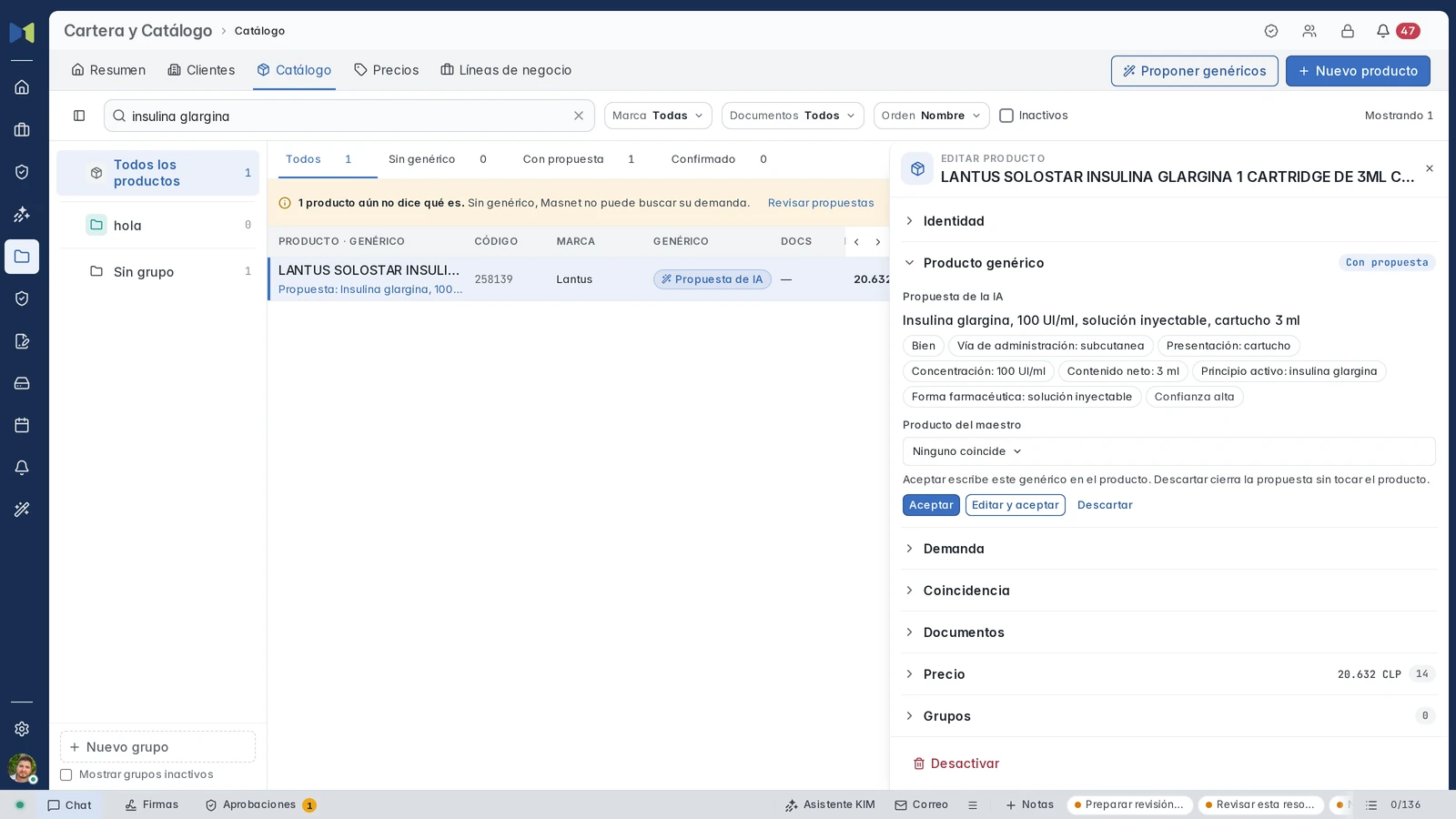Open the Orden Nombre dropdown
Image resolution: width=1456 pixels, height=819 pixels.
[x=931, y=116]
